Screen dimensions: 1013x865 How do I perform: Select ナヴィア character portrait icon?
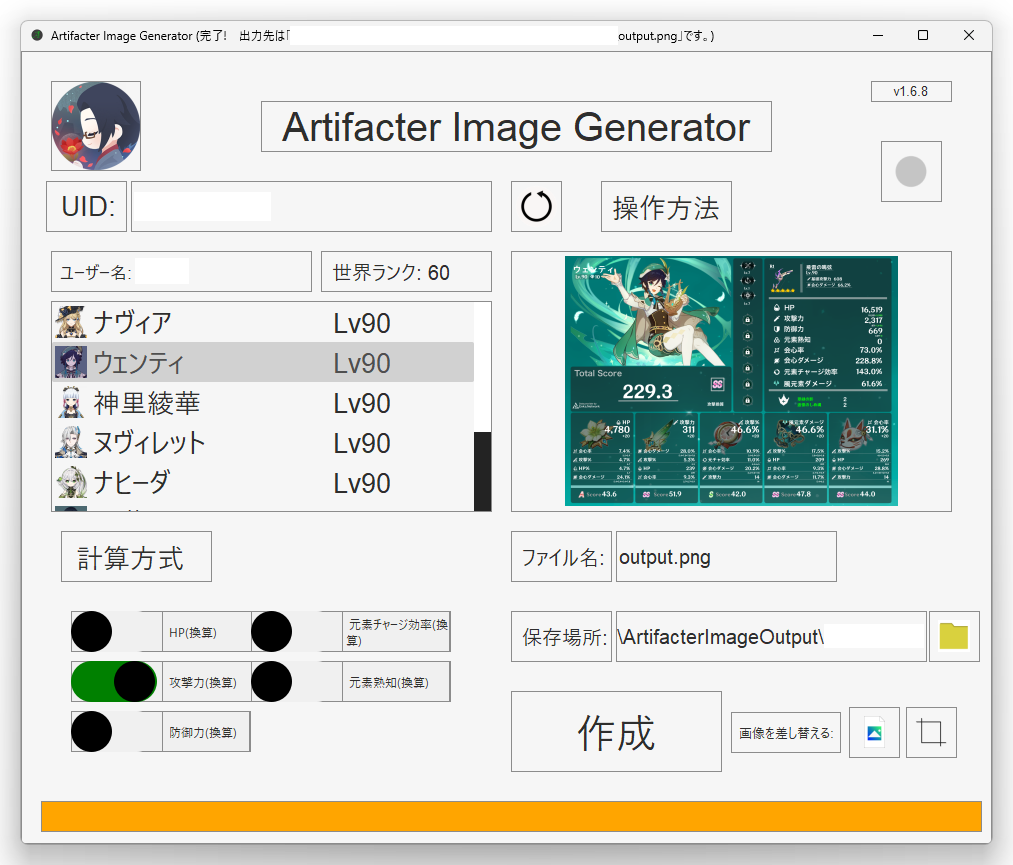[70, 322]
